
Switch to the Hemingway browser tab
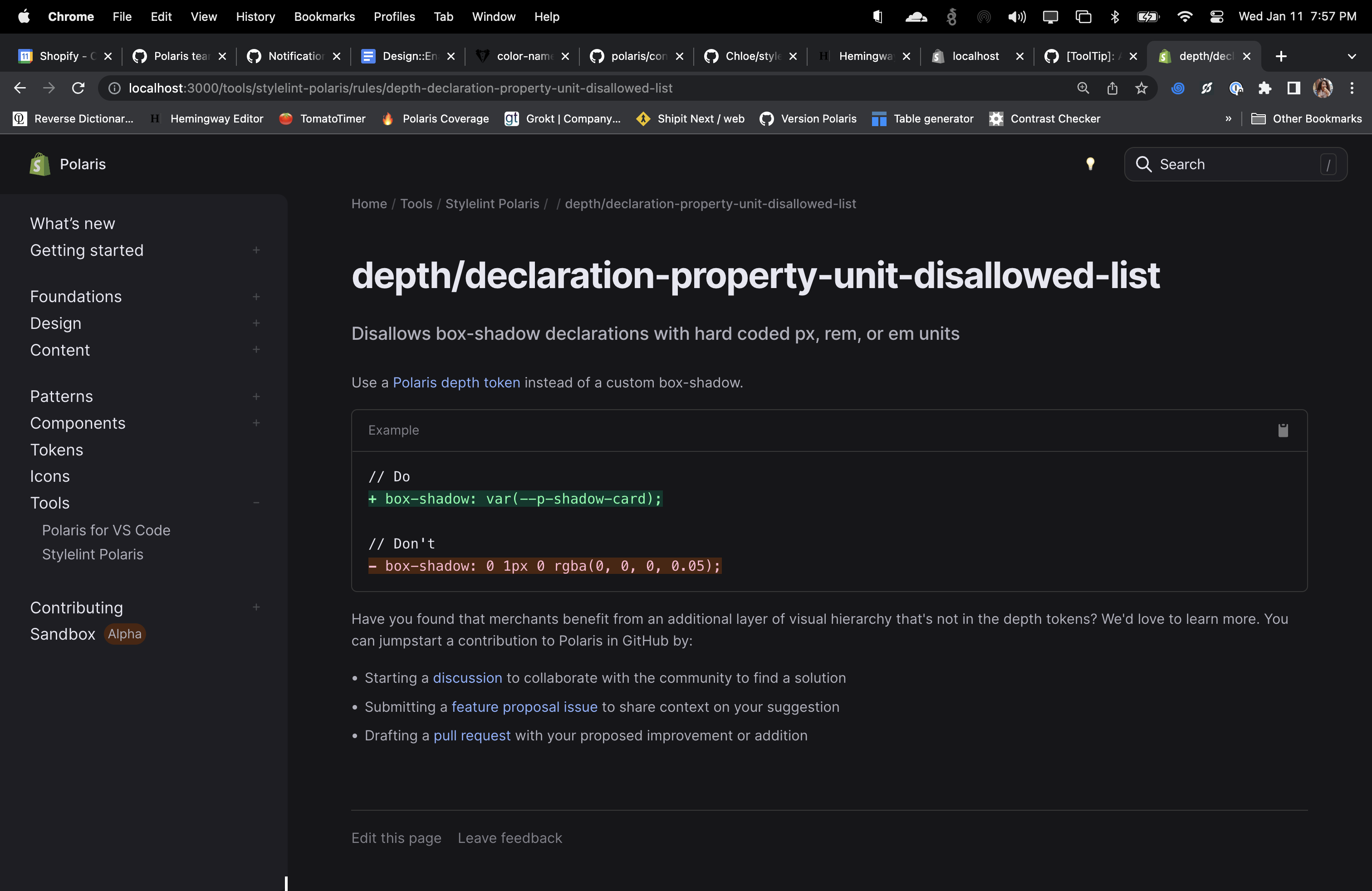(865, 56)
